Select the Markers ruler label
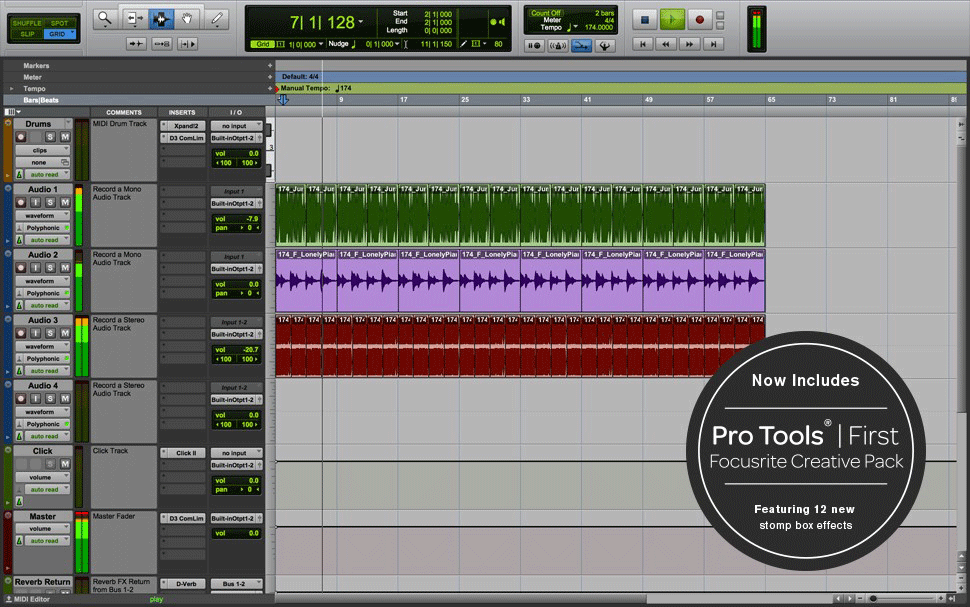This screenshot has height=607, width=970. [36, 66]
